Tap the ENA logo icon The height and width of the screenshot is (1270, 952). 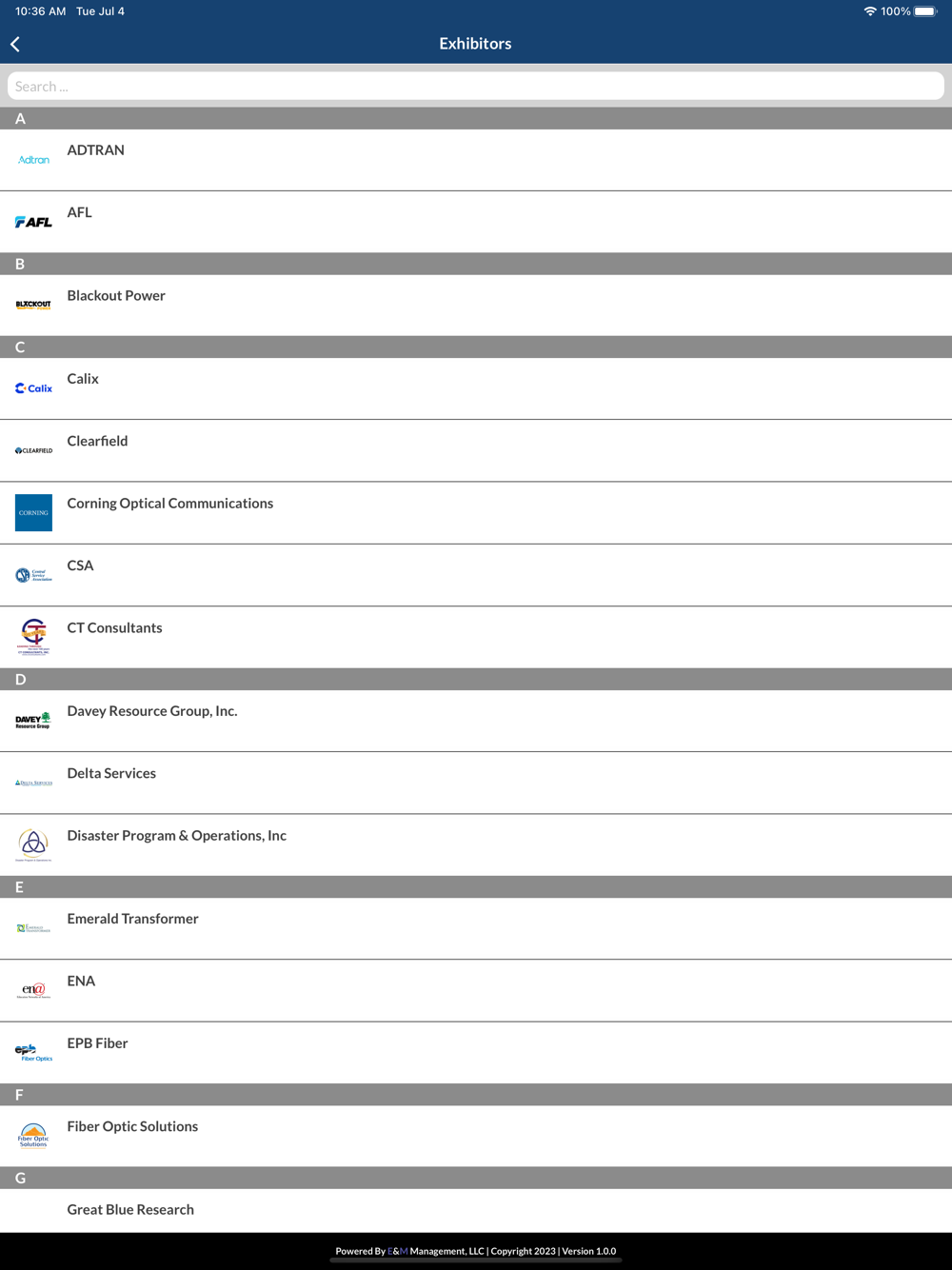(33, 990)
